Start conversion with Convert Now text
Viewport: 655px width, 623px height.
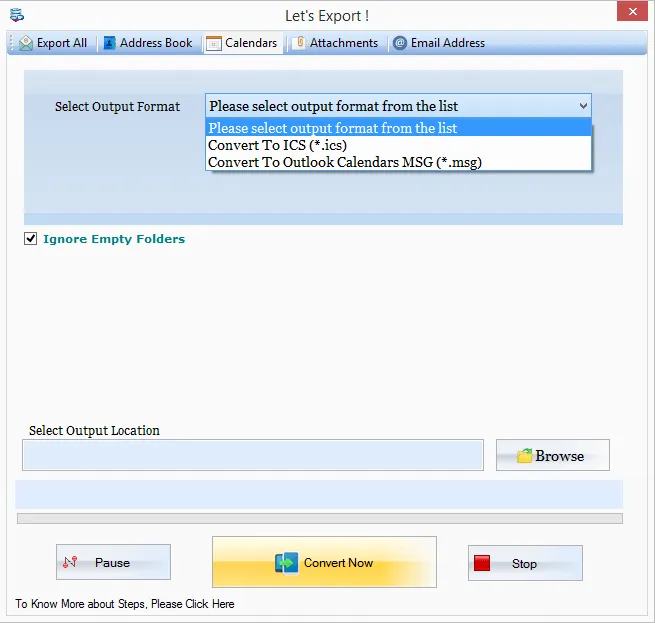[x=338, y=563]
